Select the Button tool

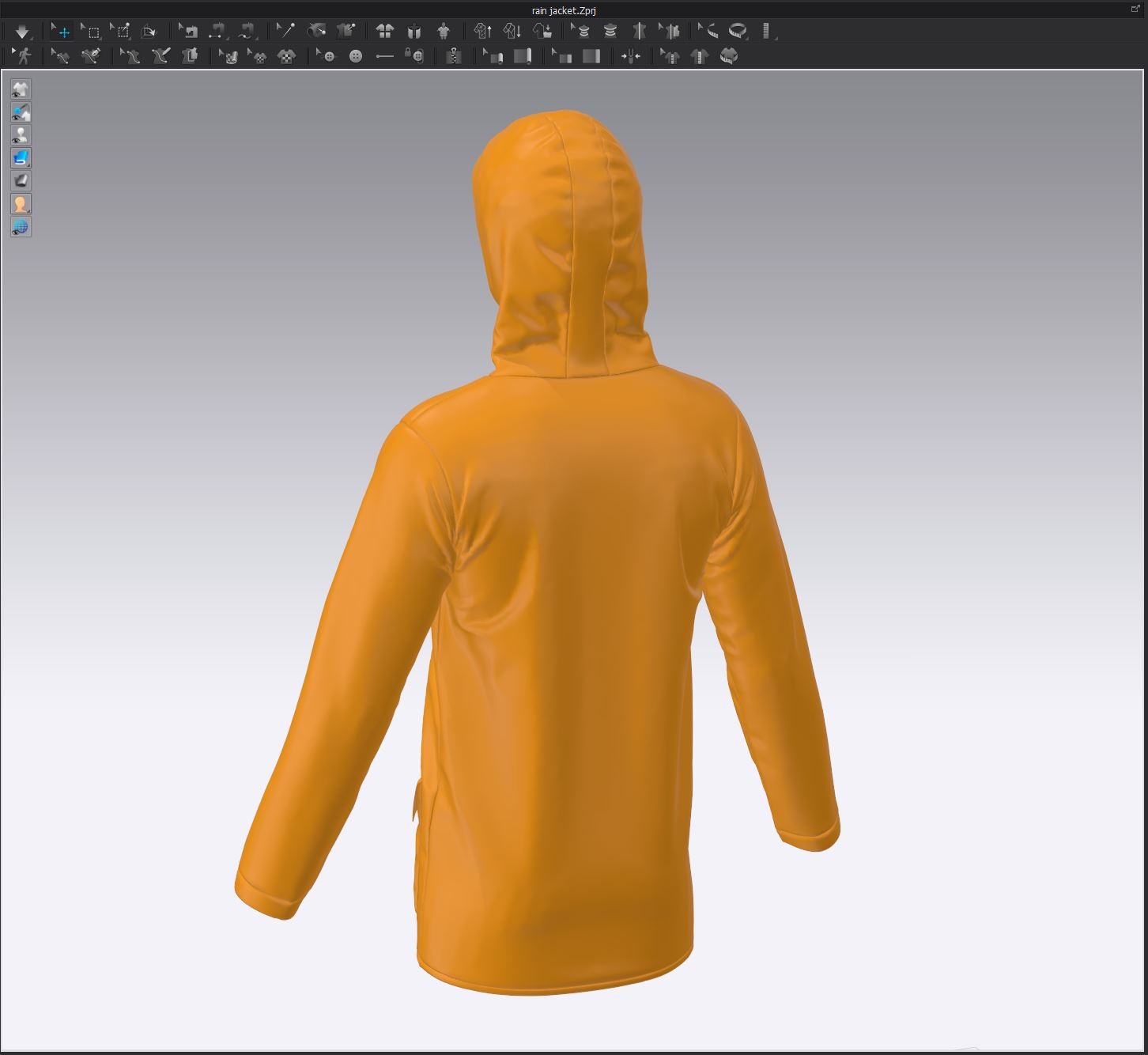(x=353, y=56)
